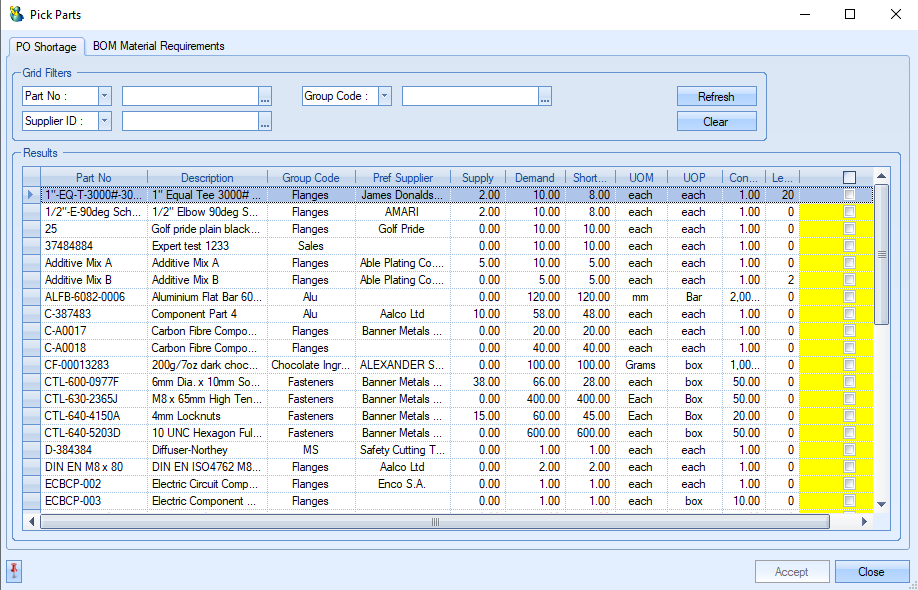Image resolution: width=918 pixels, height=590 pixels.
Task: Click the Clear filters button
Action: (x=716, y=122)
